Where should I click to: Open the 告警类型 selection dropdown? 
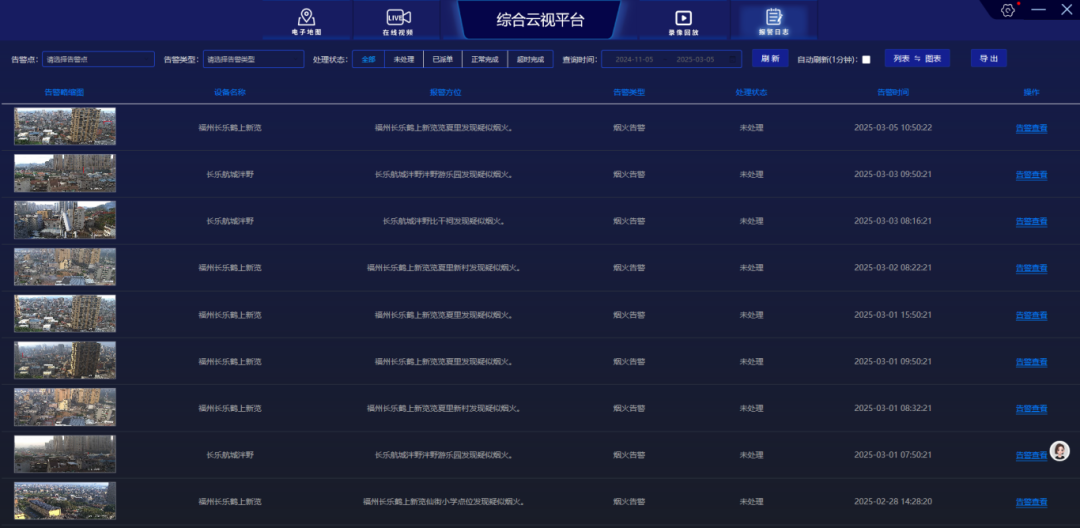point(253,59)
